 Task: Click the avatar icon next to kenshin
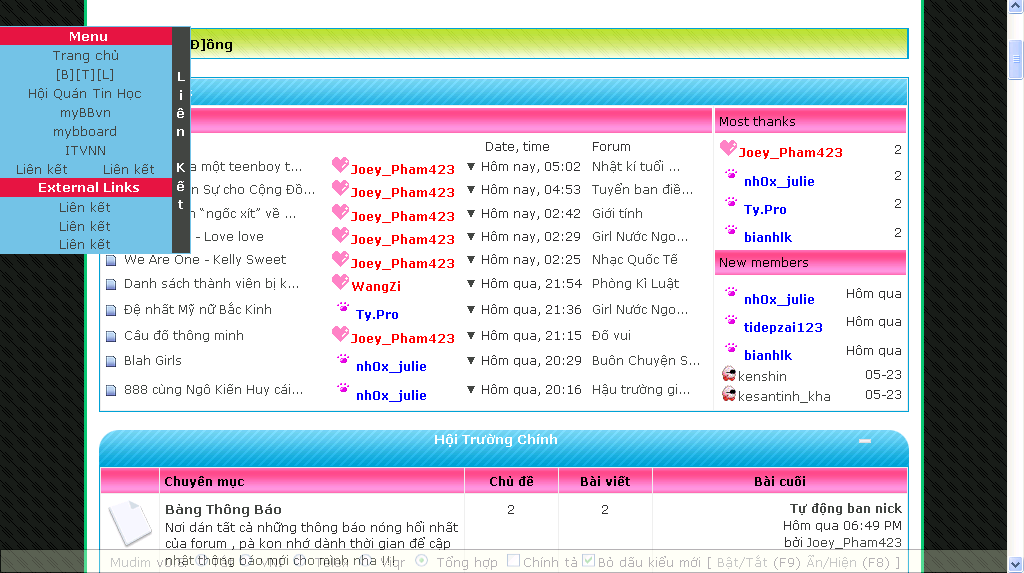[729, 374]
